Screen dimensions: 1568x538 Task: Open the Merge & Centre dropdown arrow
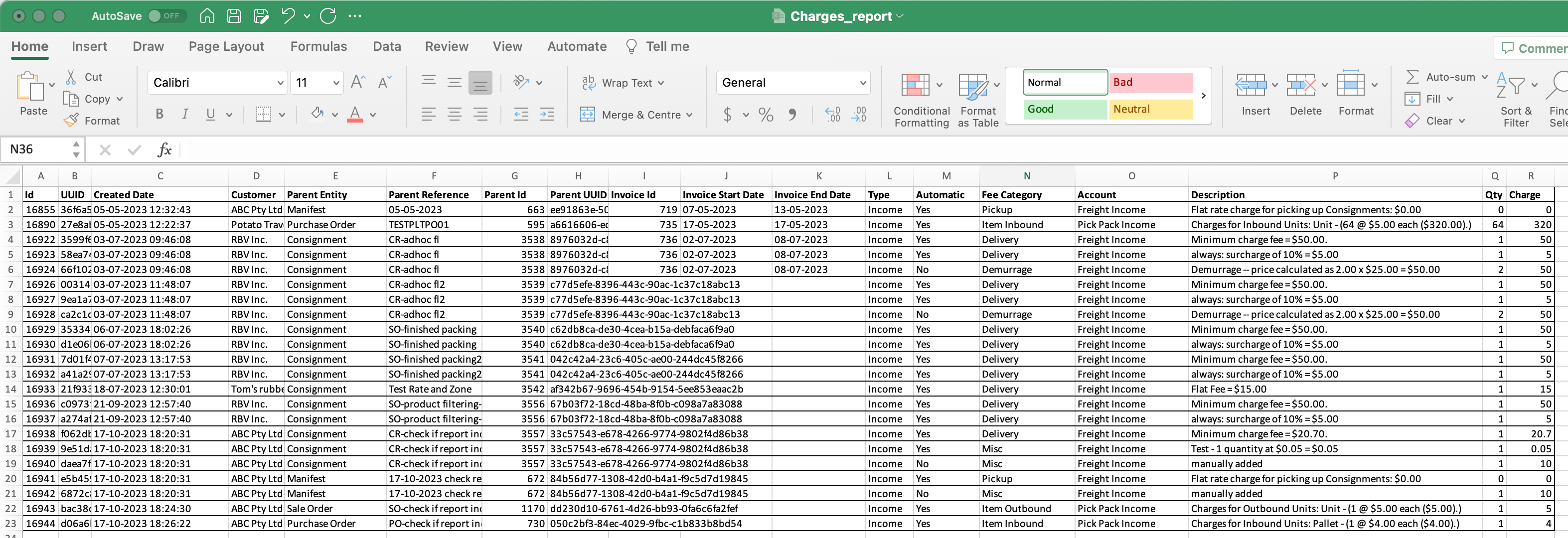point(690,115)
